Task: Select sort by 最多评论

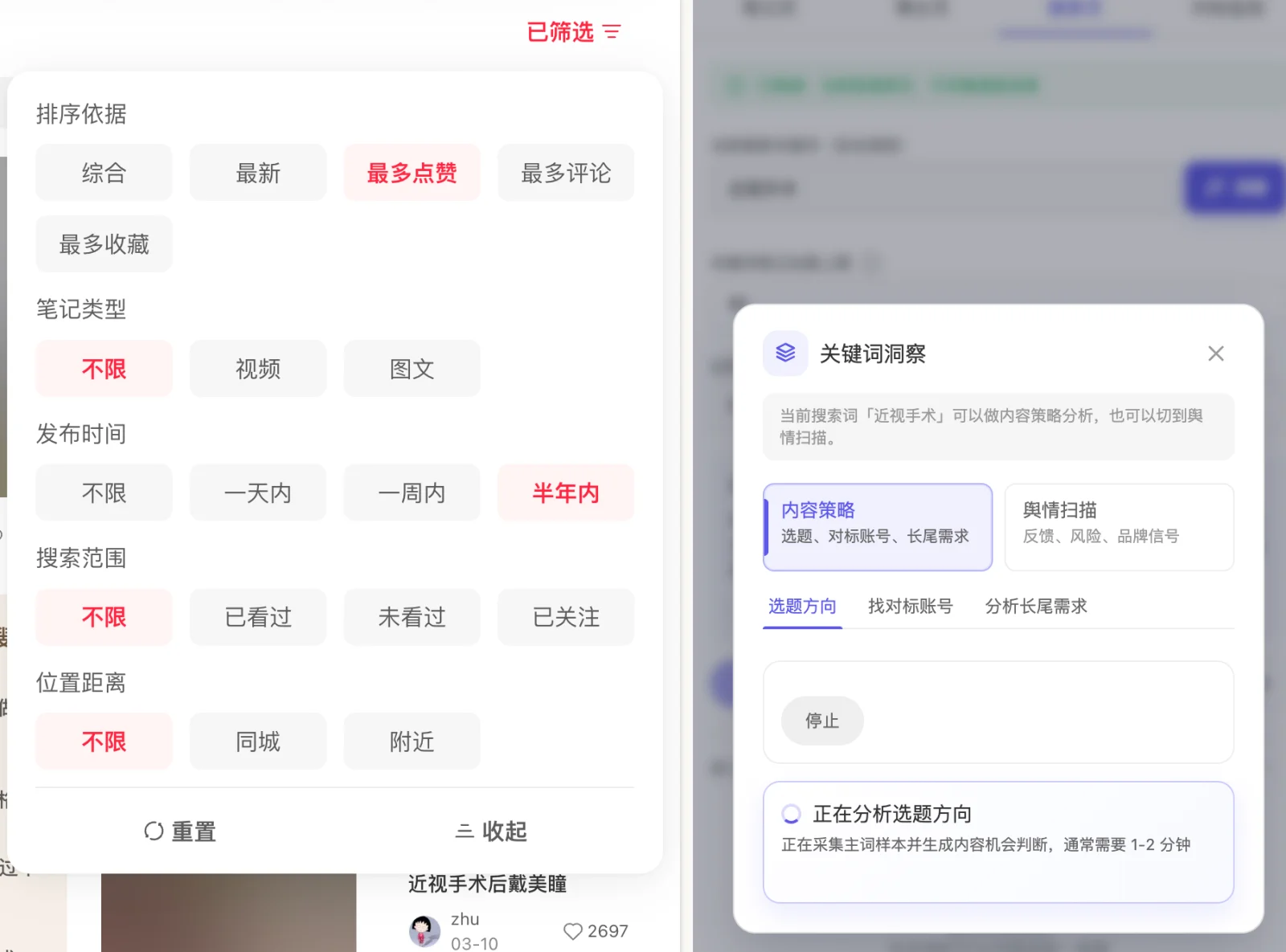Action: [566, 173]
